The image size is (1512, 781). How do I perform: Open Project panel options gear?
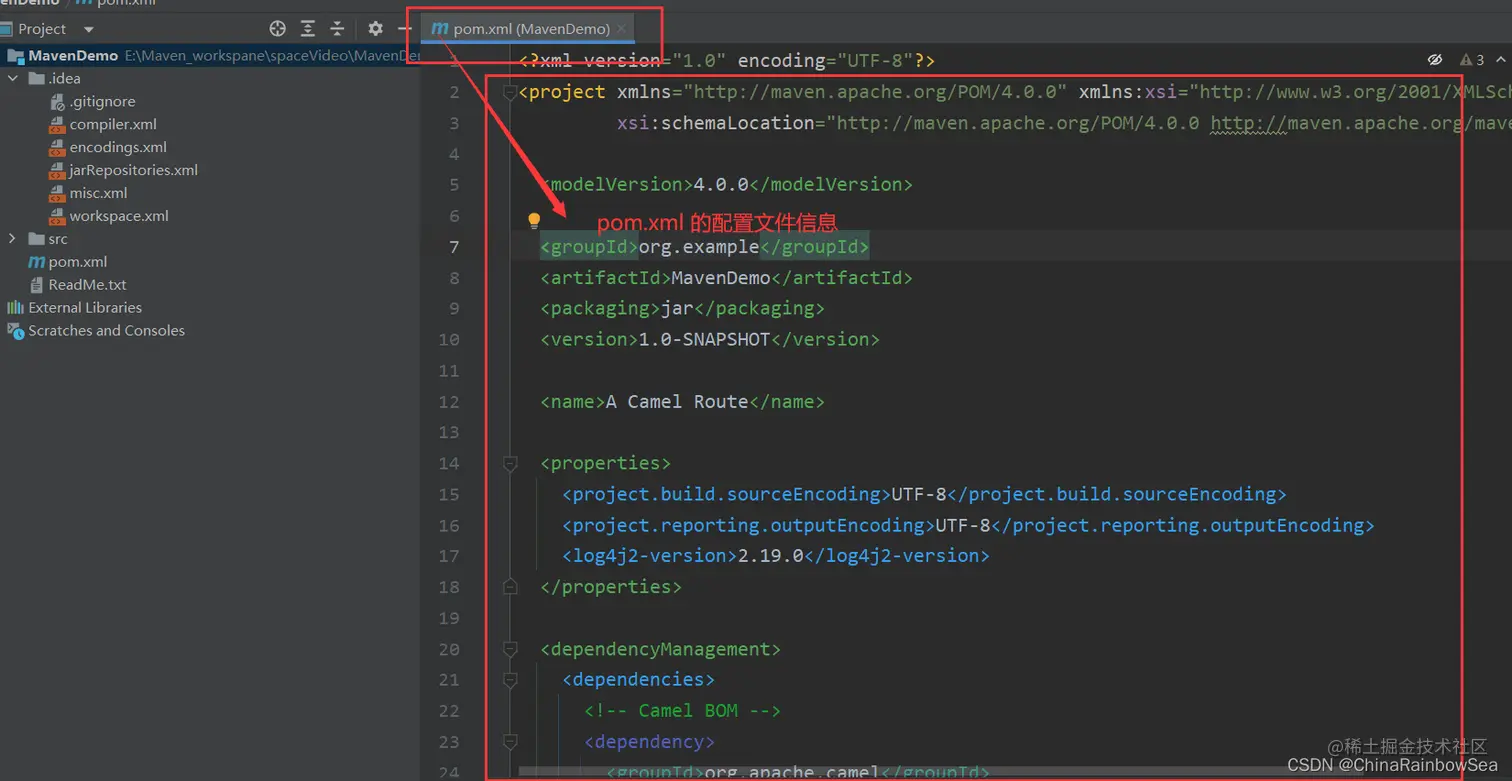coord(375,29)
